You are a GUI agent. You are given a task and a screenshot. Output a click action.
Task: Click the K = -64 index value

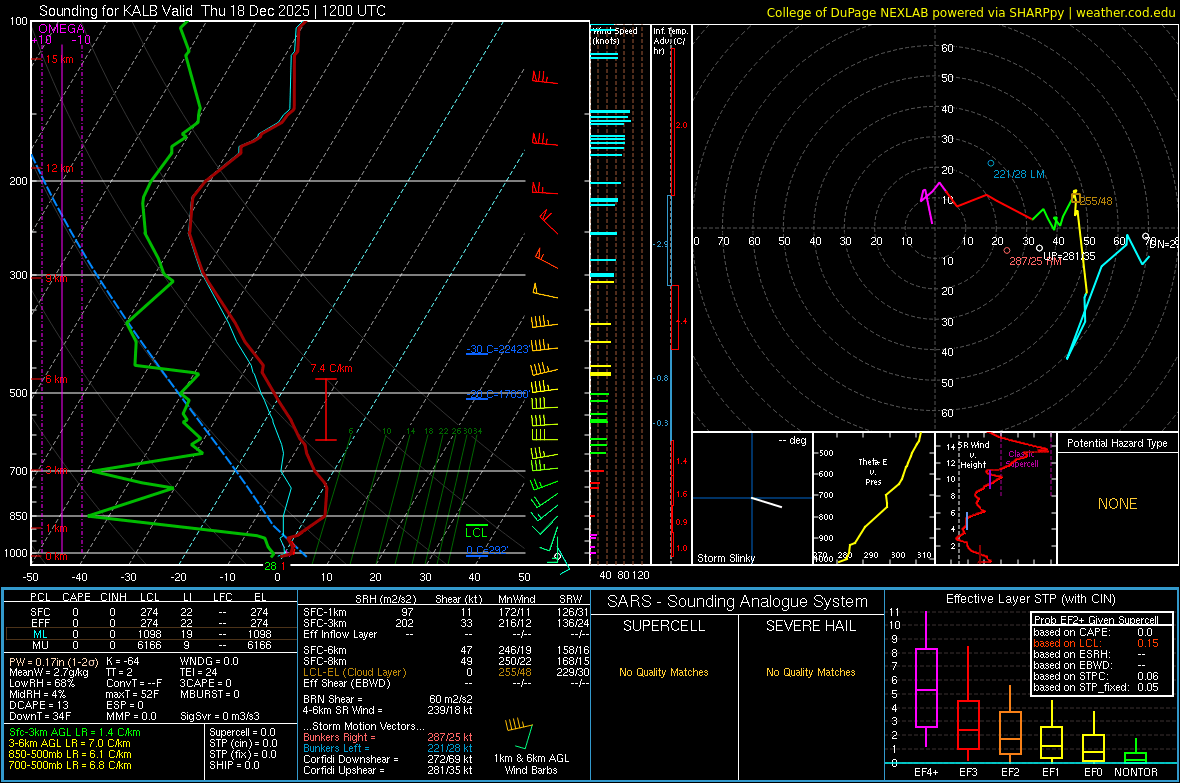[x=123, y=661]
